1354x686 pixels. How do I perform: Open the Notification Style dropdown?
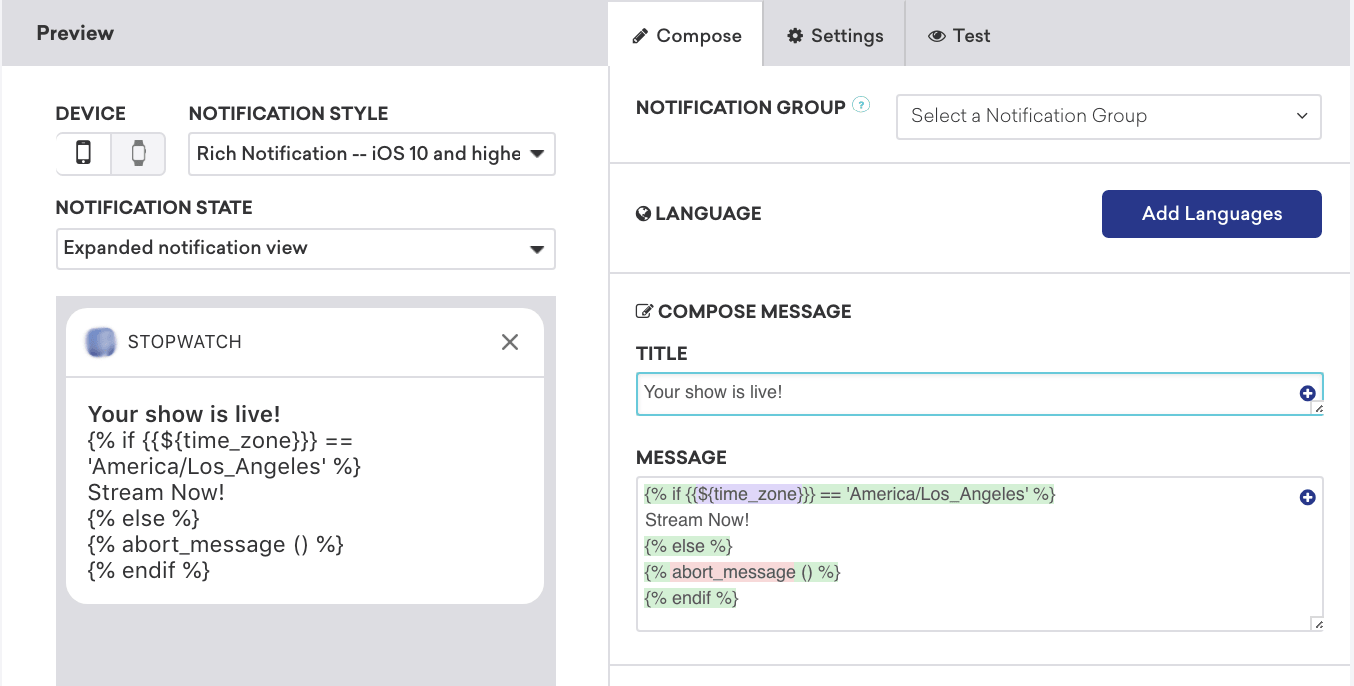click(x=371, y=154)
